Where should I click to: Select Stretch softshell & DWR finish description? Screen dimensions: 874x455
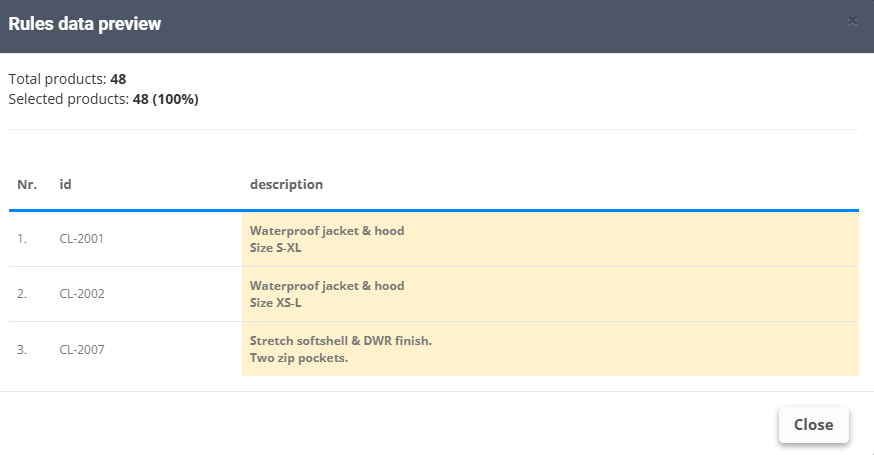(x=341, y=349)
